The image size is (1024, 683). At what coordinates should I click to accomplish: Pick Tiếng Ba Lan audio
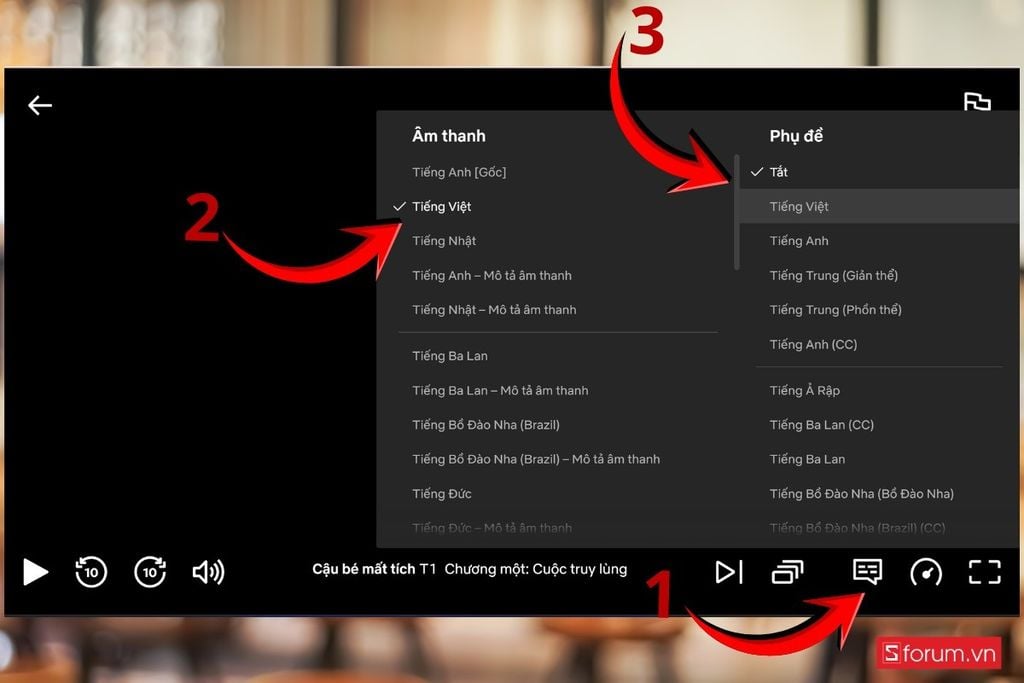(448, 355)
